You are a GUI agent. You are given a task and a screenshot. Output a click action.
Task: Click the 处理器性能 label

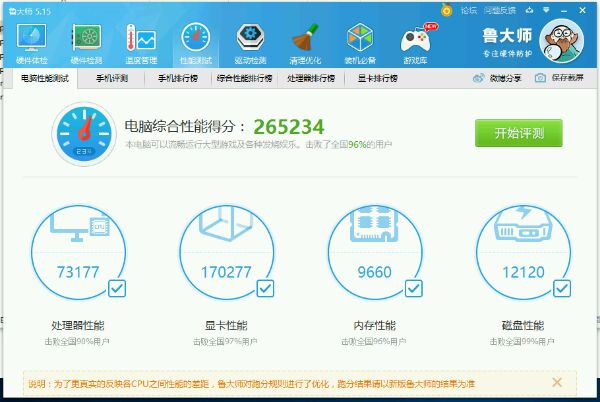tap(78, 326)
